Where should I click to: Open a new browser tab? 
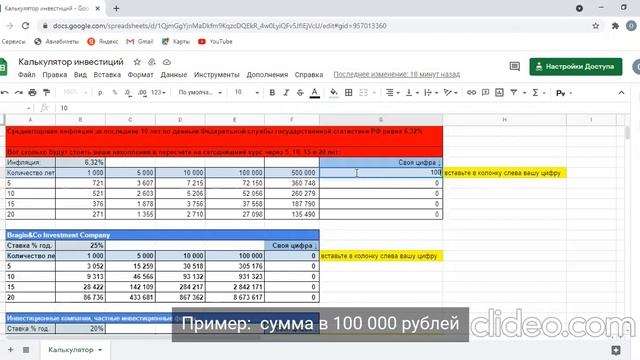point(116,8)
